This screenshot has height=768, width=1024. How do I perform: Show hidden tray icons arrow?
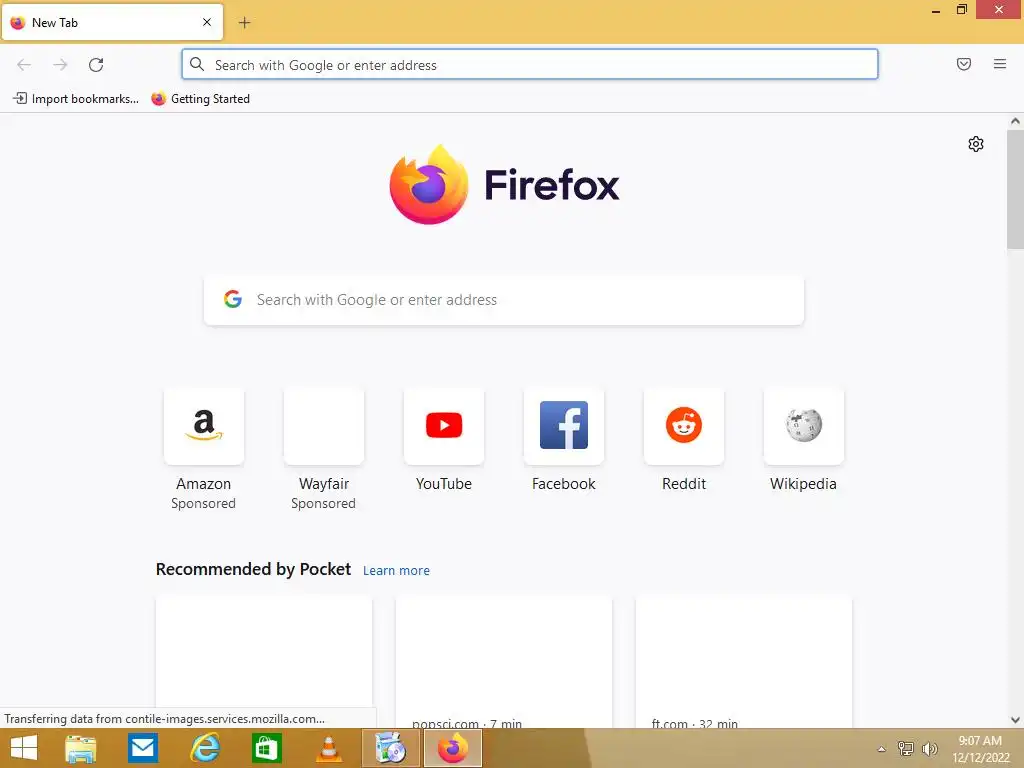point(881,749)
